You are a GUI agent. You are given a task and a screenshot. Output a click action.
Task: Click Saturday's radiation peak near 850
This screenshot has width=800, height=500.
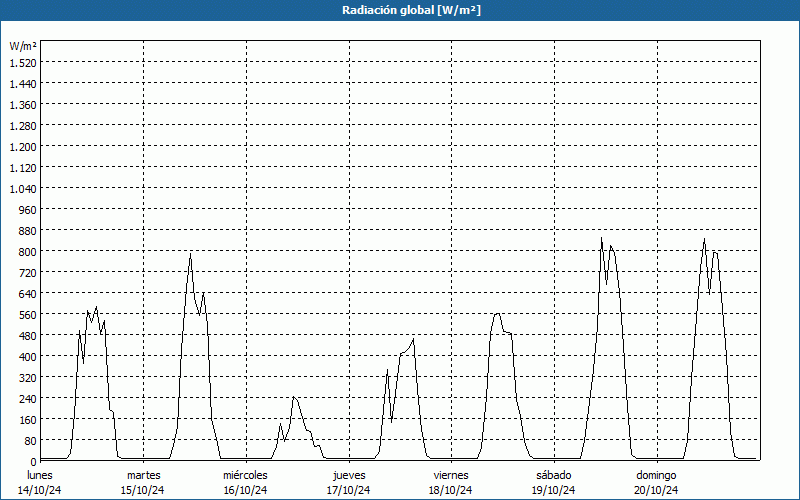pos(602,238)
